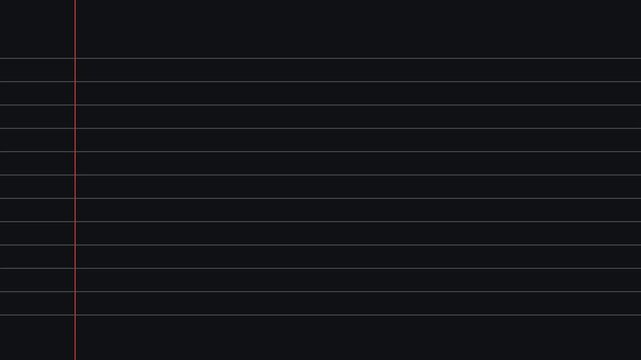This screenshot has height=360, width=641.
Task: Click the sixth writing row right of margin
Action: (359, 187)
